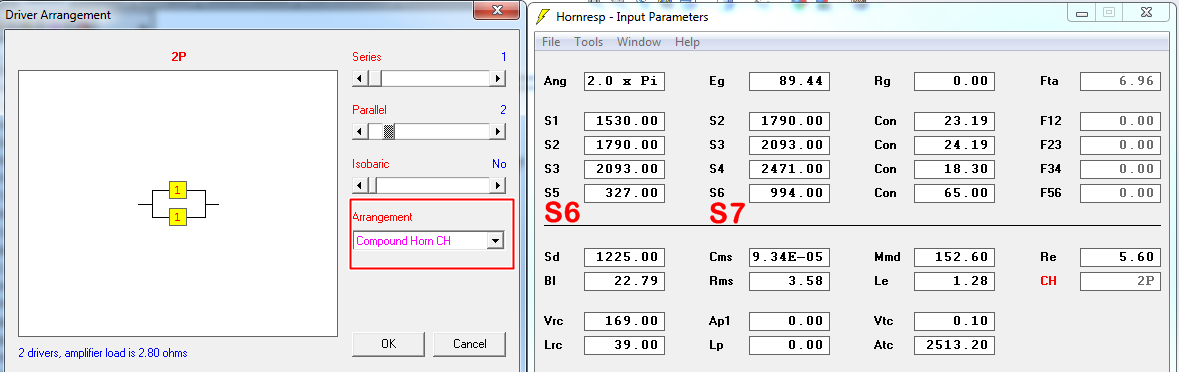1179x372 pixels.
Task: Click the Parallel slider thumb
Action: [389, 132]
